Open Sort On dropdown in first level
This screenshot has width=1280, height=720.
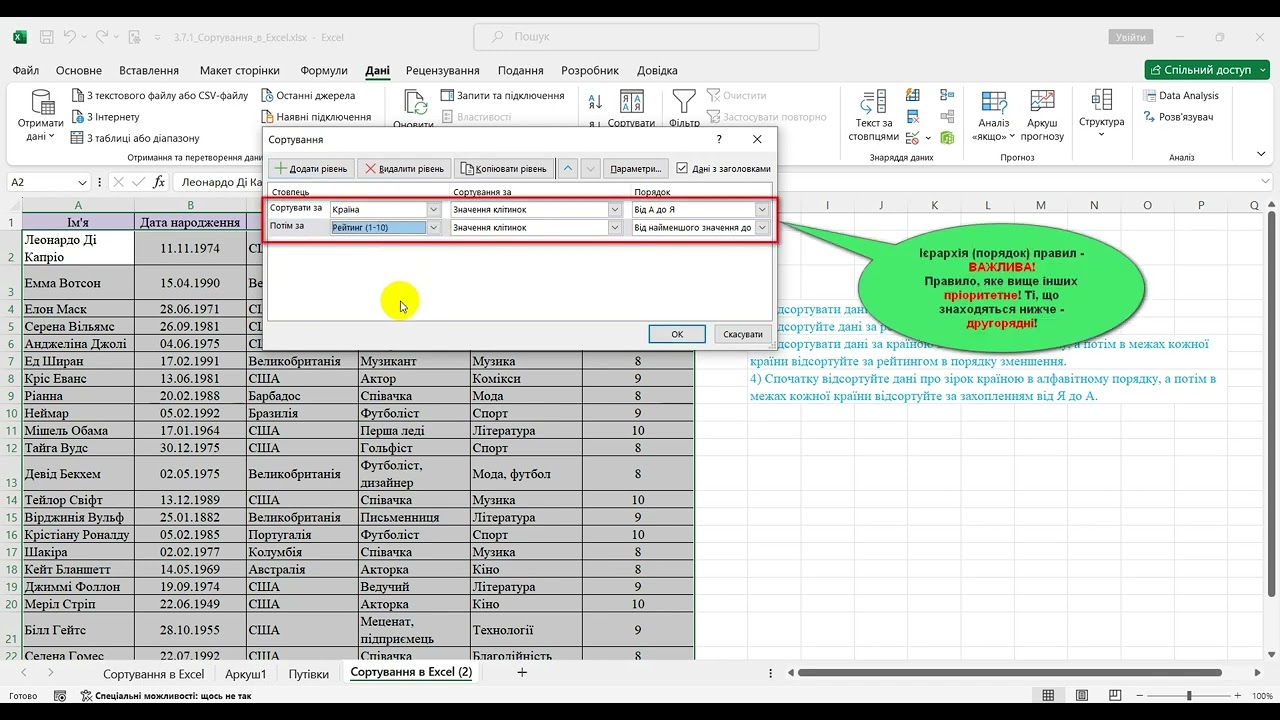pyautogui.click(x=615, y=209)
